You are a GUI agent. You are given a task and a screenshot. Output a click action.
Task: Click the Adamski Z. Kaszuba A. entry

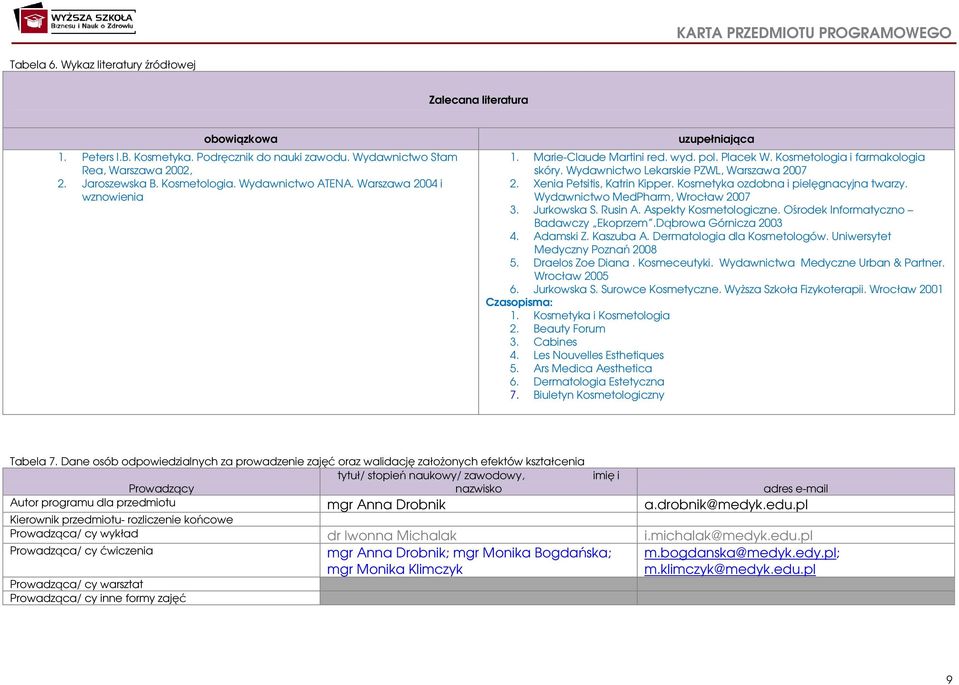click(x=712, y=243)
